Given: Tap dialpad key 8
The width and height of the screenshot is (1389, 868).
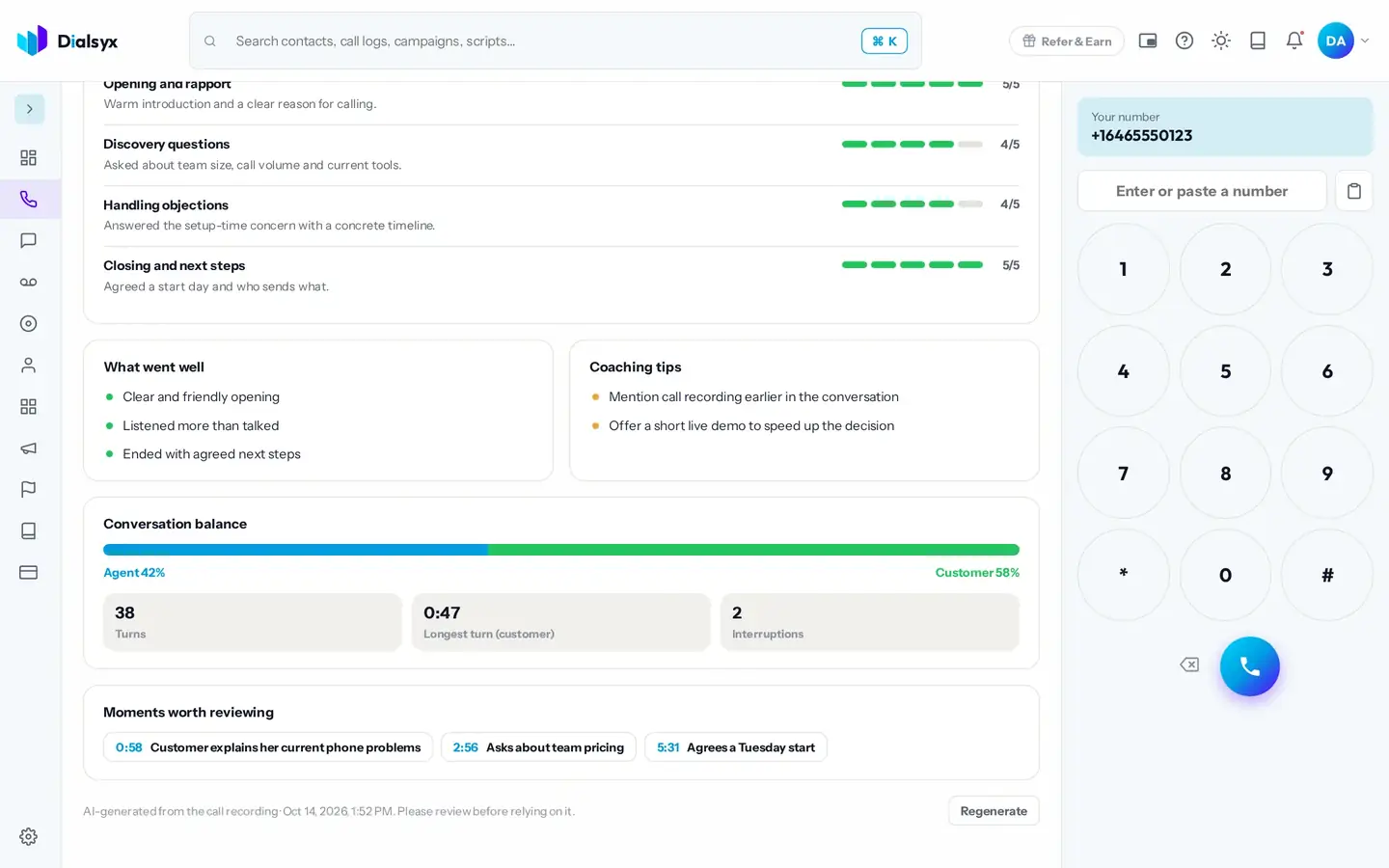Looking at the screenshot, I should [1225, 473].
